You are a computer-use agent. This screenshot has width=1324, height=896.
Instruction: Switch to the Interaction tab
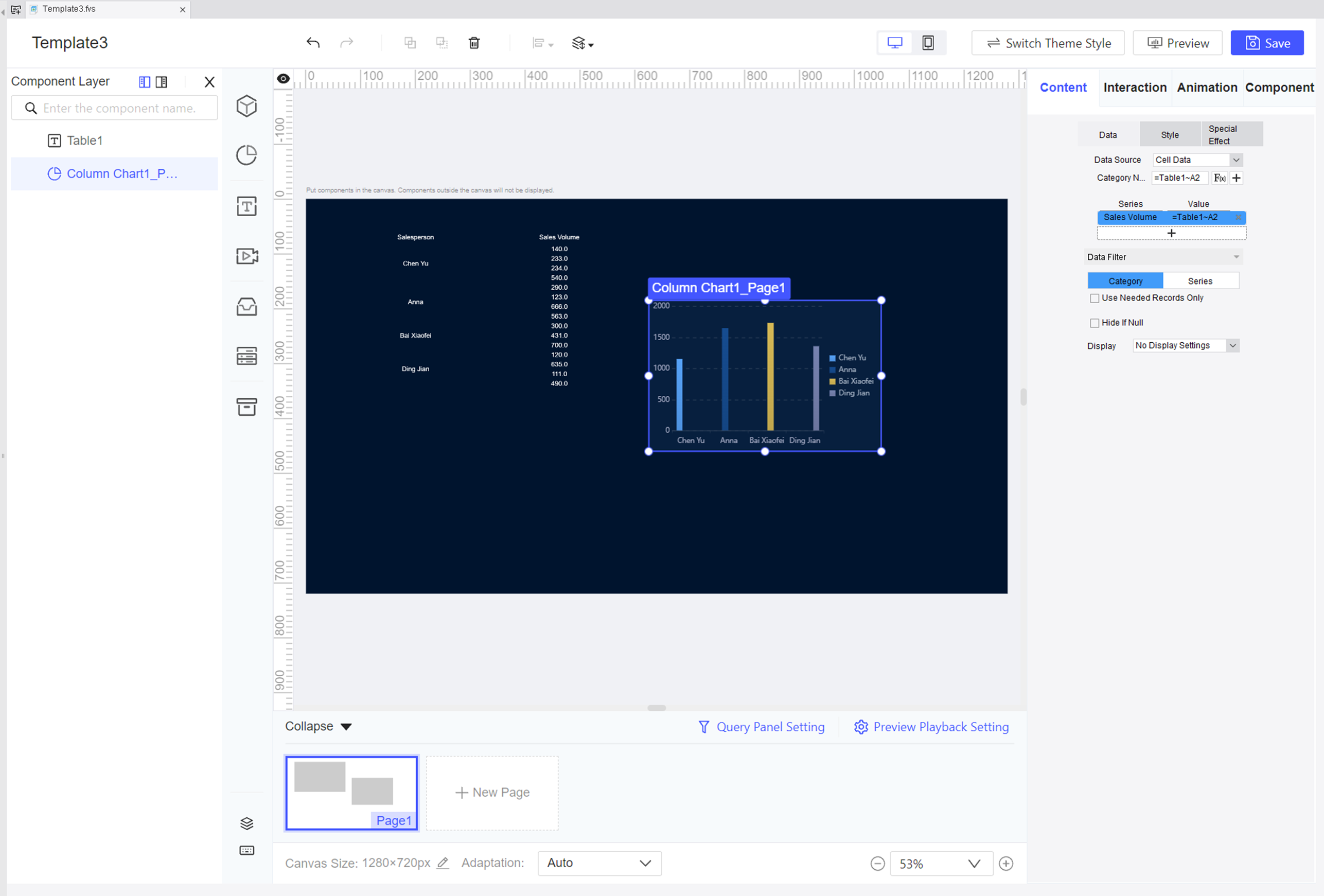1134,87
